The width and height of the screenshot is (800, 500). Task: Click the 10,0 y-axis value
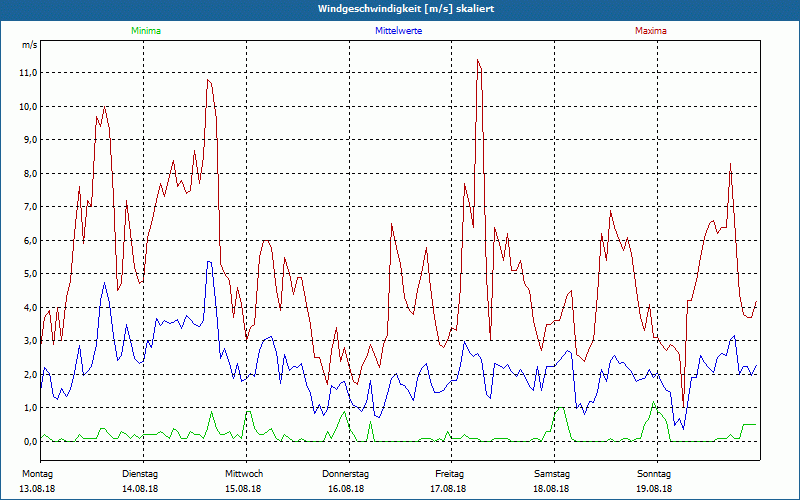[x=29, y=107]
